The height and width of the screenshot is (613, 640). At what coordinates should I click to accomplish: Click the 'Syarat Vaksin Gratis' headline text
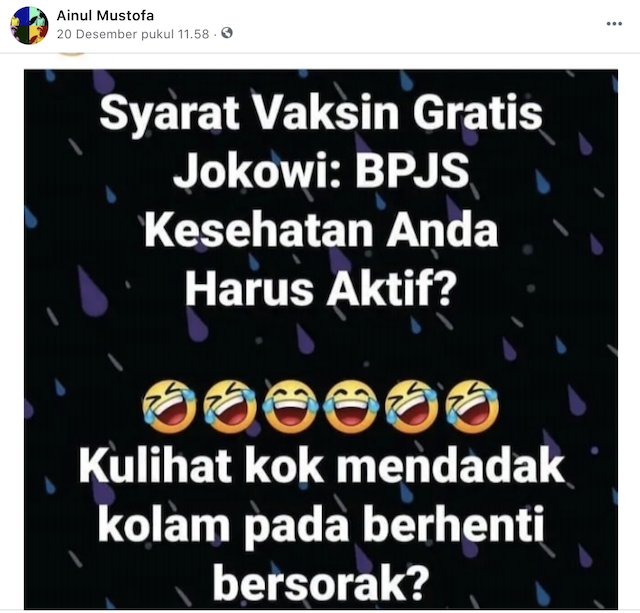(x=321, y=113)
